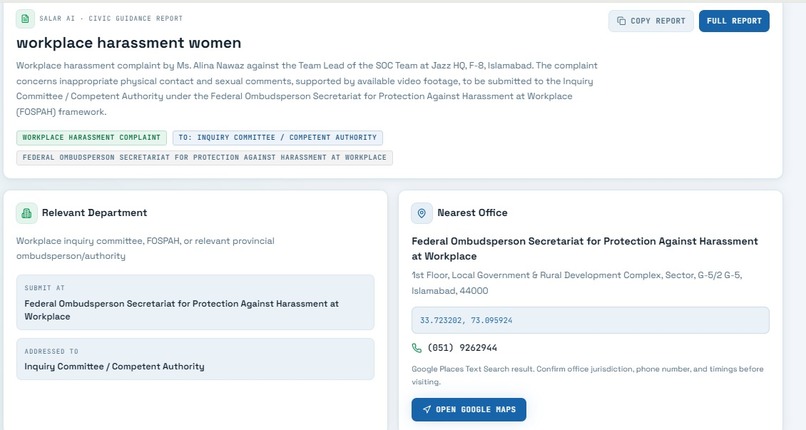This screenshot has height=430, width=806.
Task: Click the Salar AI document icon
Action: click(x=25, y=19)
